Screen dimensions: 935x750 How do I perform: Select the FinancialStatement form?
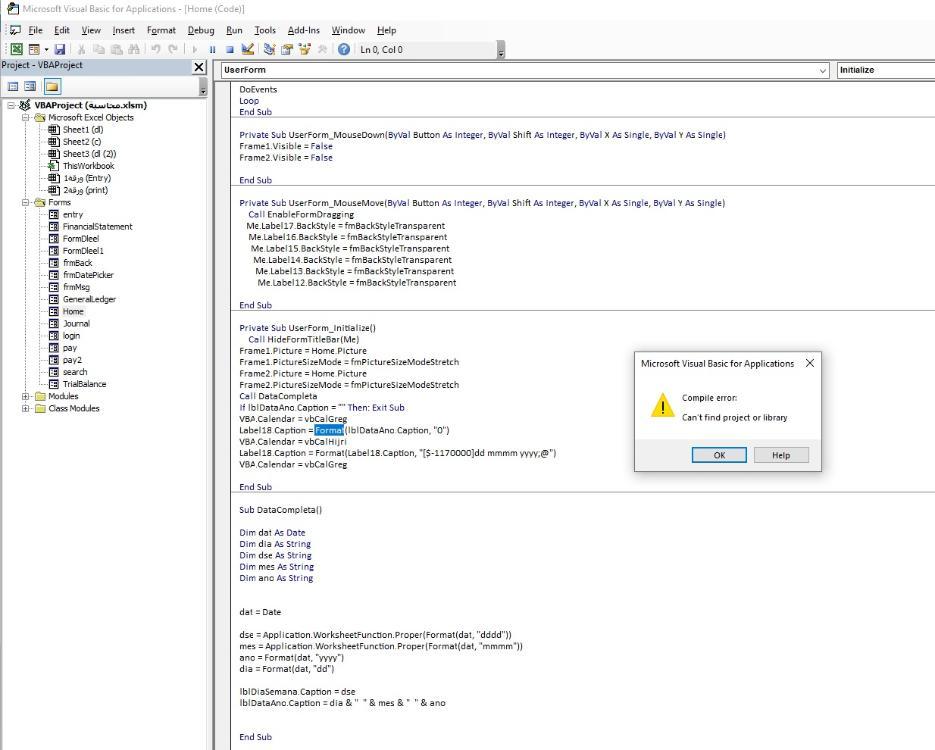tap(98, 227)
